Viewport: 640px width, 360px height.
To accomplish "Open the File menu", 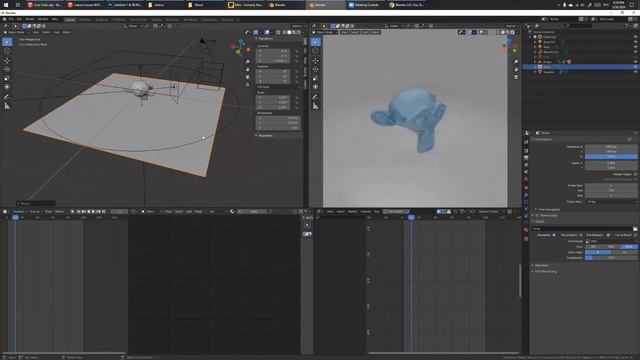I will coord(11,19).
